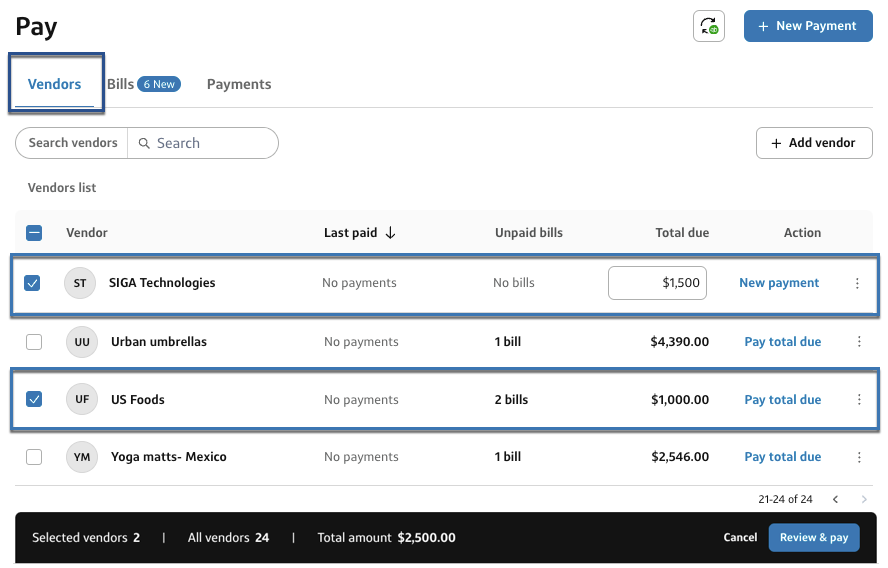Screen dimensions: 888x568
Task: Toggle the select-all vendors header checkbox
Action: pos(34,233)
